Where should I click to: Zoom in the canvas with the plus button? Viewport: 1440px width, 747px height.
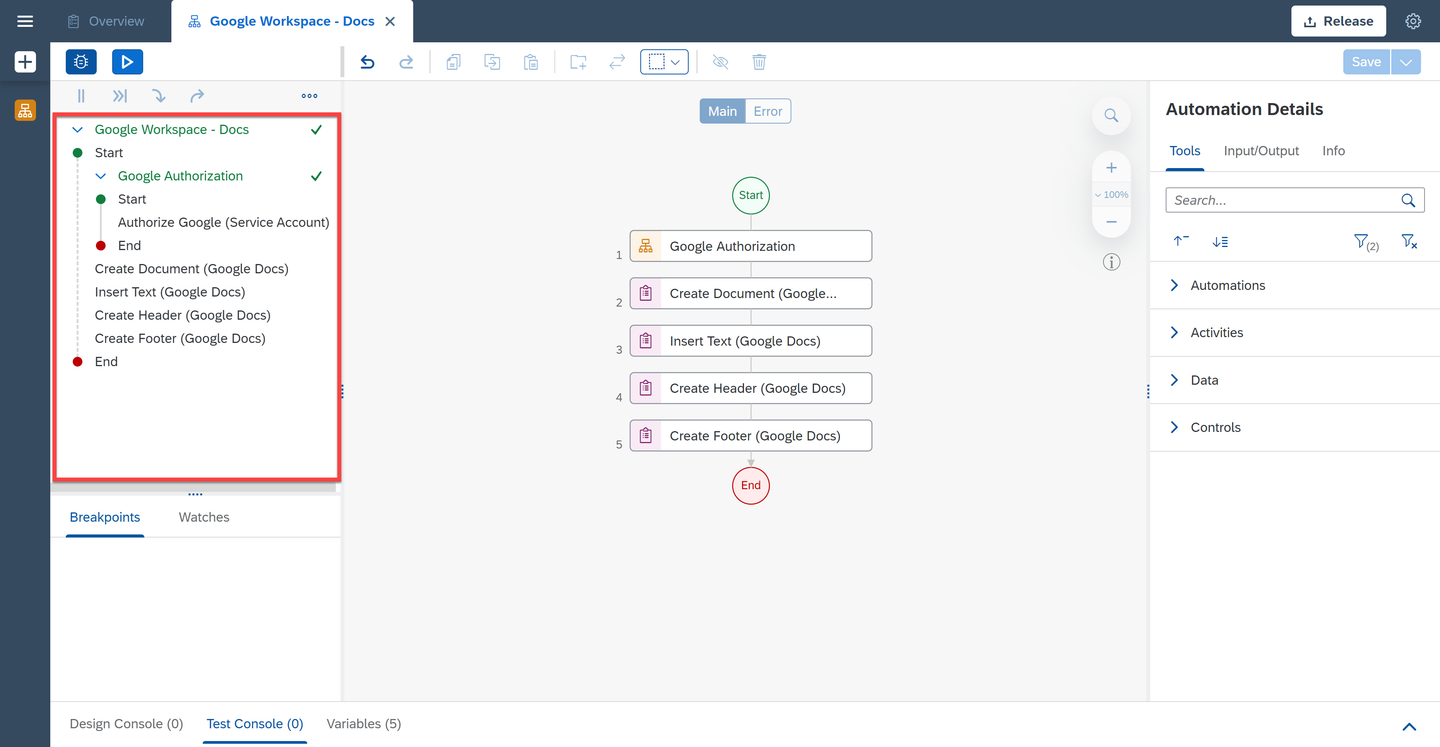(1111, 168)
